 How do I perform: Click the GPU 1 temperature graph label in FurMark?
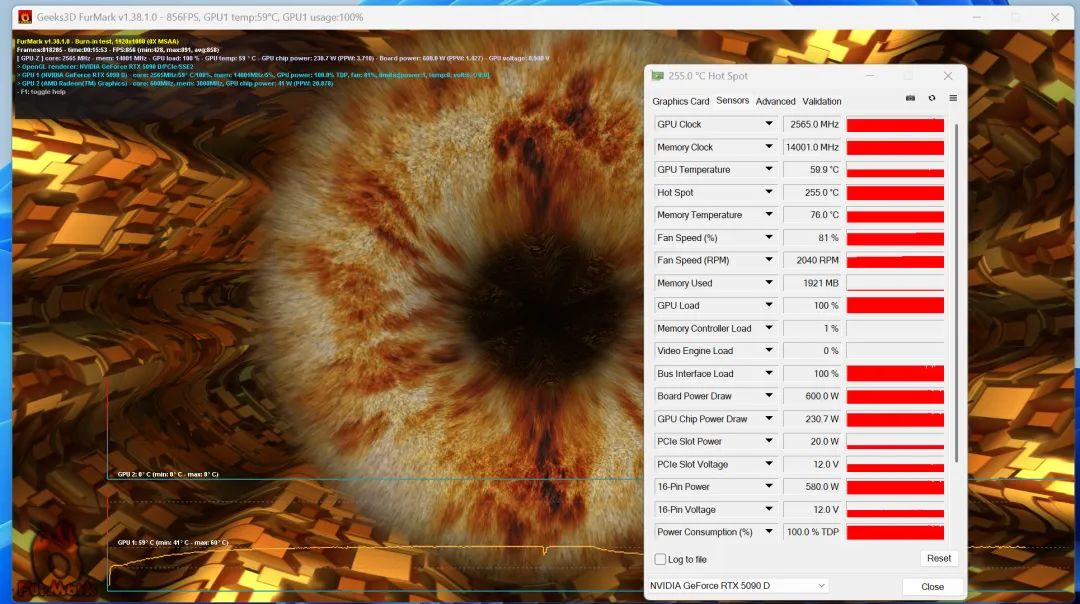pos(173,543)
